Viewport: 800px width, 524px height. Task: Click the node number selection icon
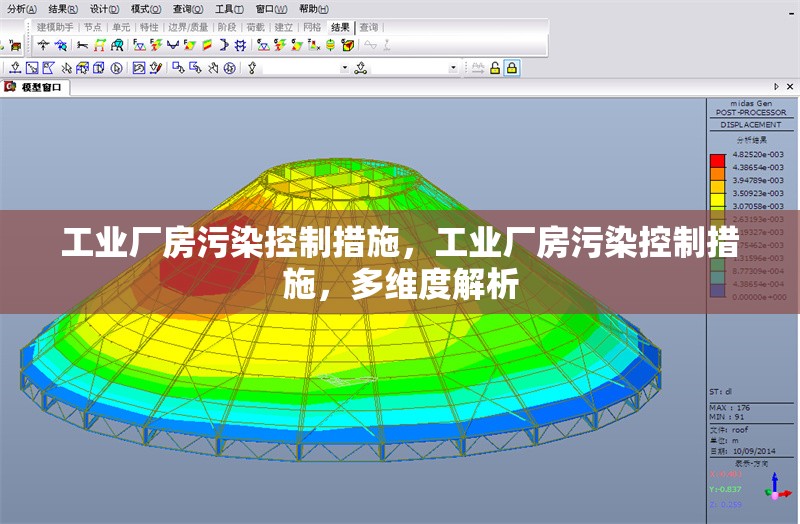point(252,68)
